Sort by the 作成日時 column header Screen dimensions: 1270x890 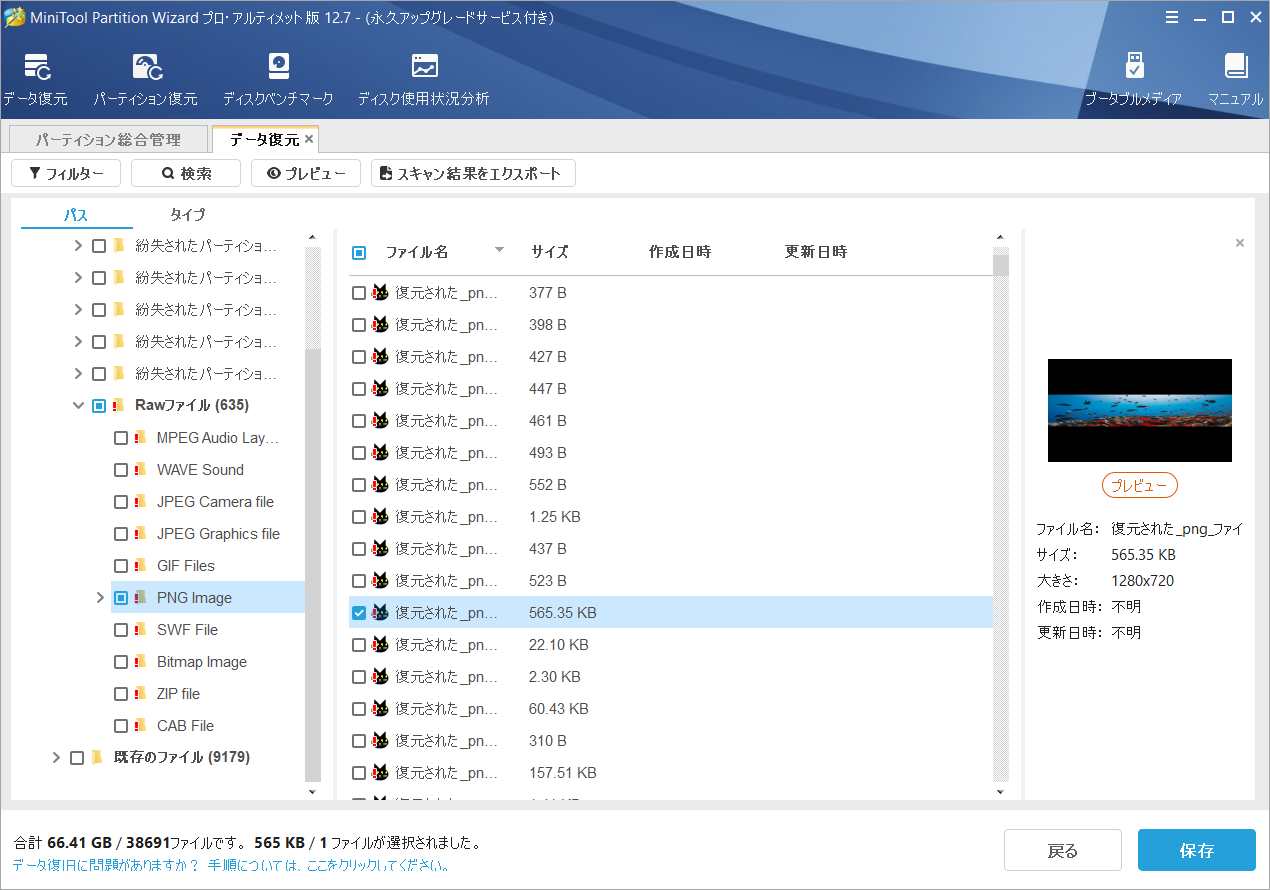680,252
